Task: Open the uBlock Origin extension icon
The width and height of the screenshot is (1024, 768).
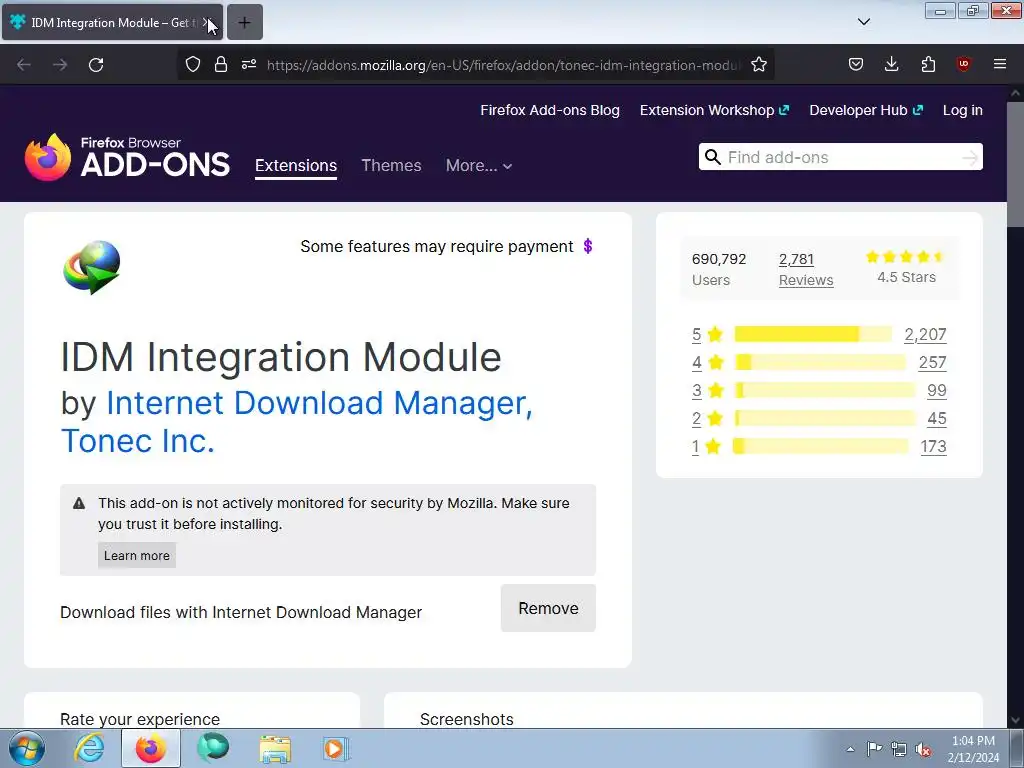Action: 963,64
